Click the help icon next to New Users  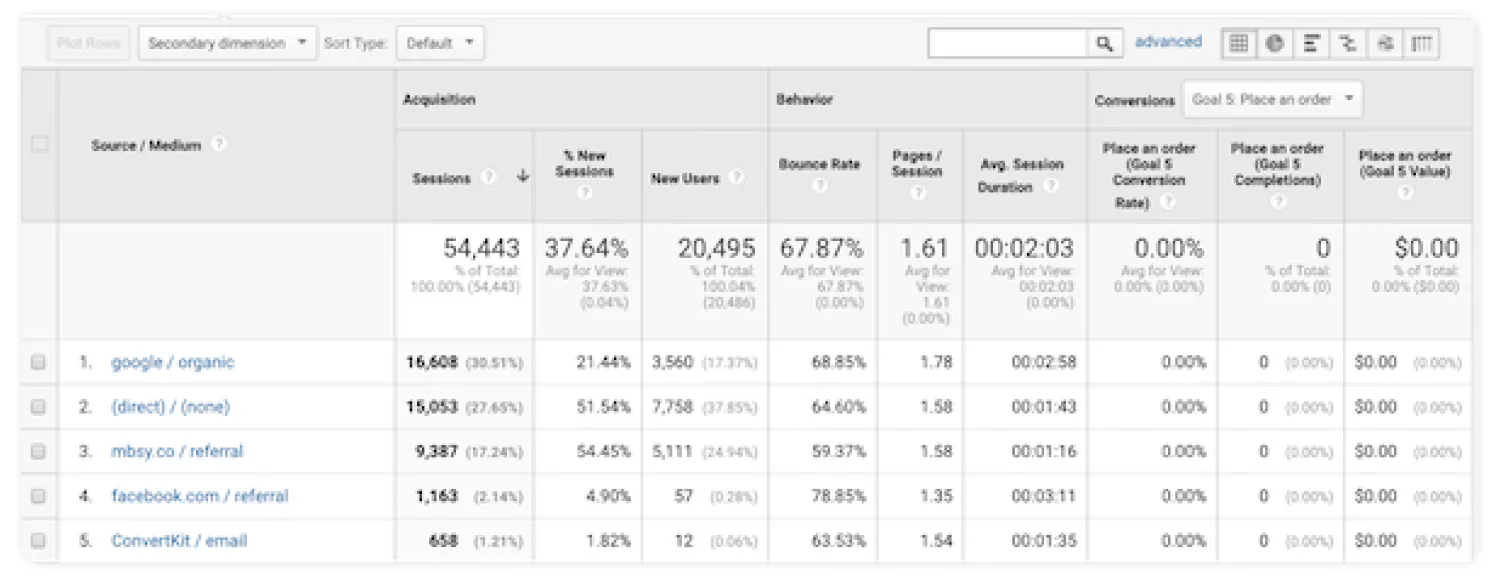[736, 178]
